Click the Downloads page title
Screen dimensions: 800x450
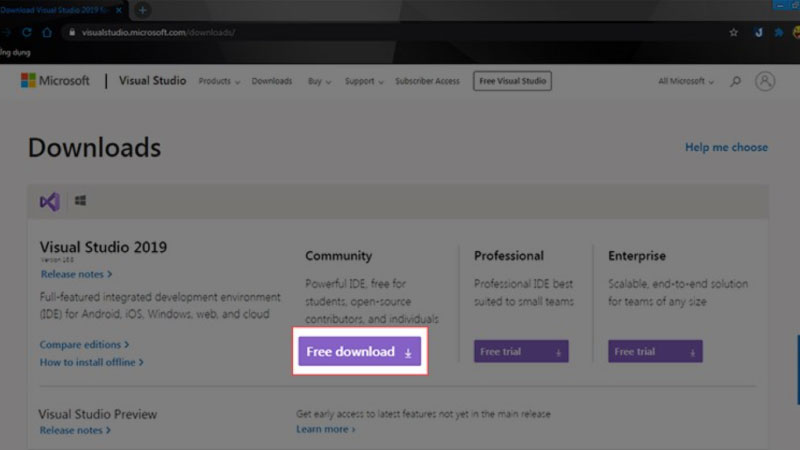click(x=94, y=147)
